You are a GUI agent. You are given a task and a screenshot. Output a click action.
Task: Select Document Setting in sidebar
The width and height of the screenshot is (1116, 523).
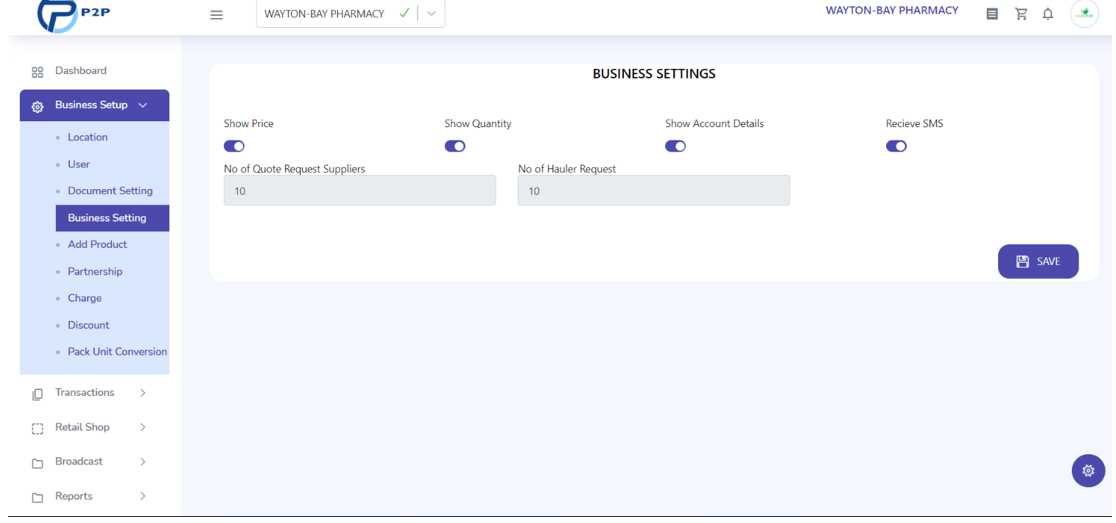point(110,191)
